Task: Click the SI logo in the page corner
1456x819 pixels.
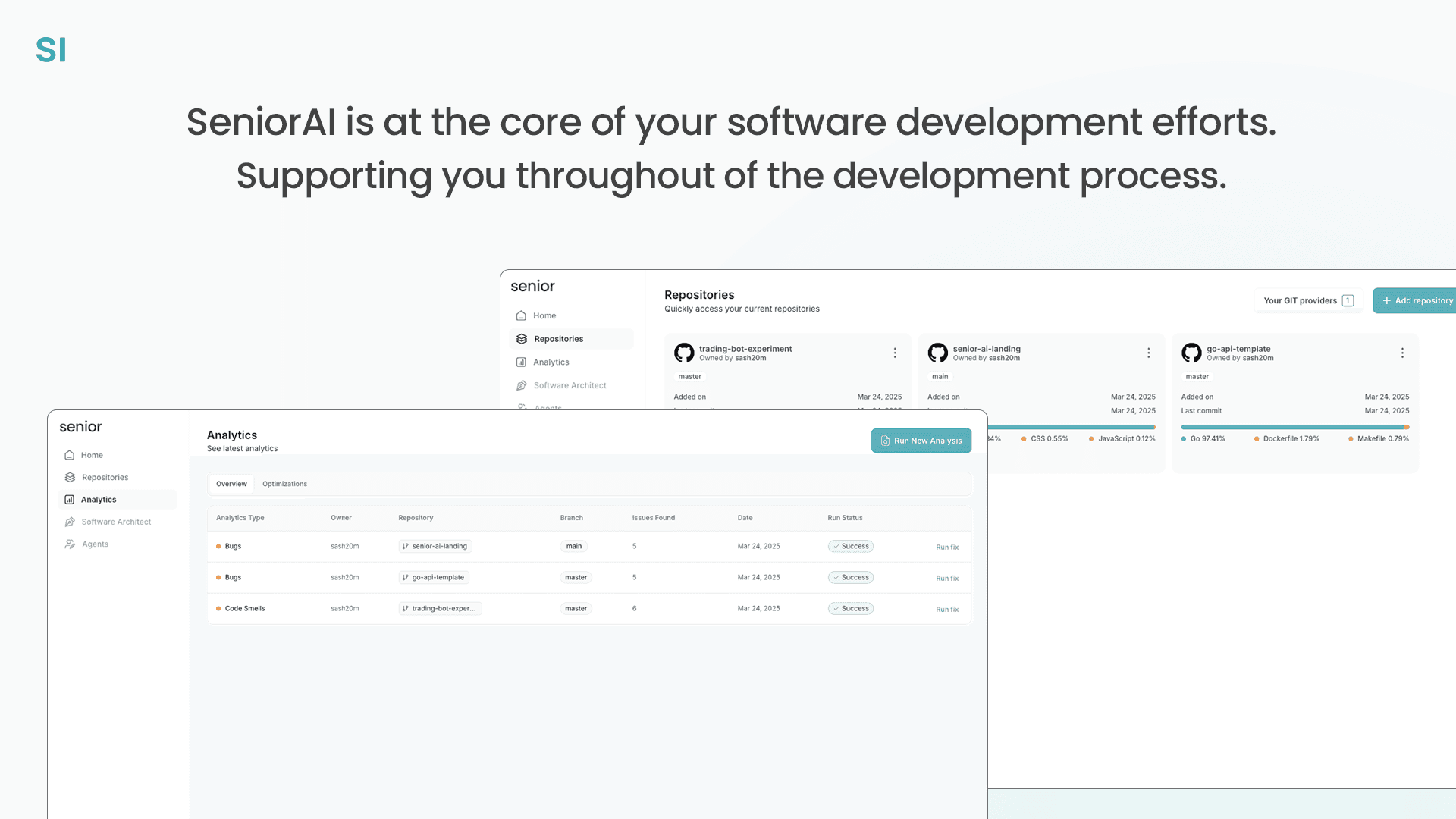Action: (x=51, y=50)
